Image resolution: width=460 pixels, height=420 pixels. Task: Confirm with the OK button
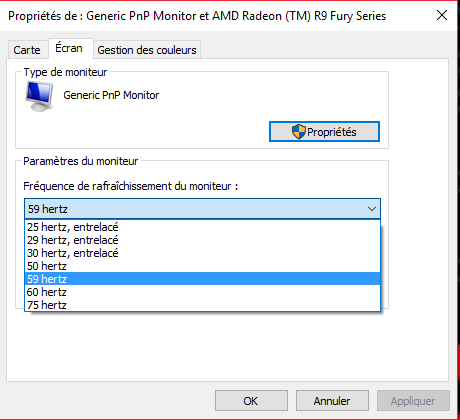tap(251, 401)
